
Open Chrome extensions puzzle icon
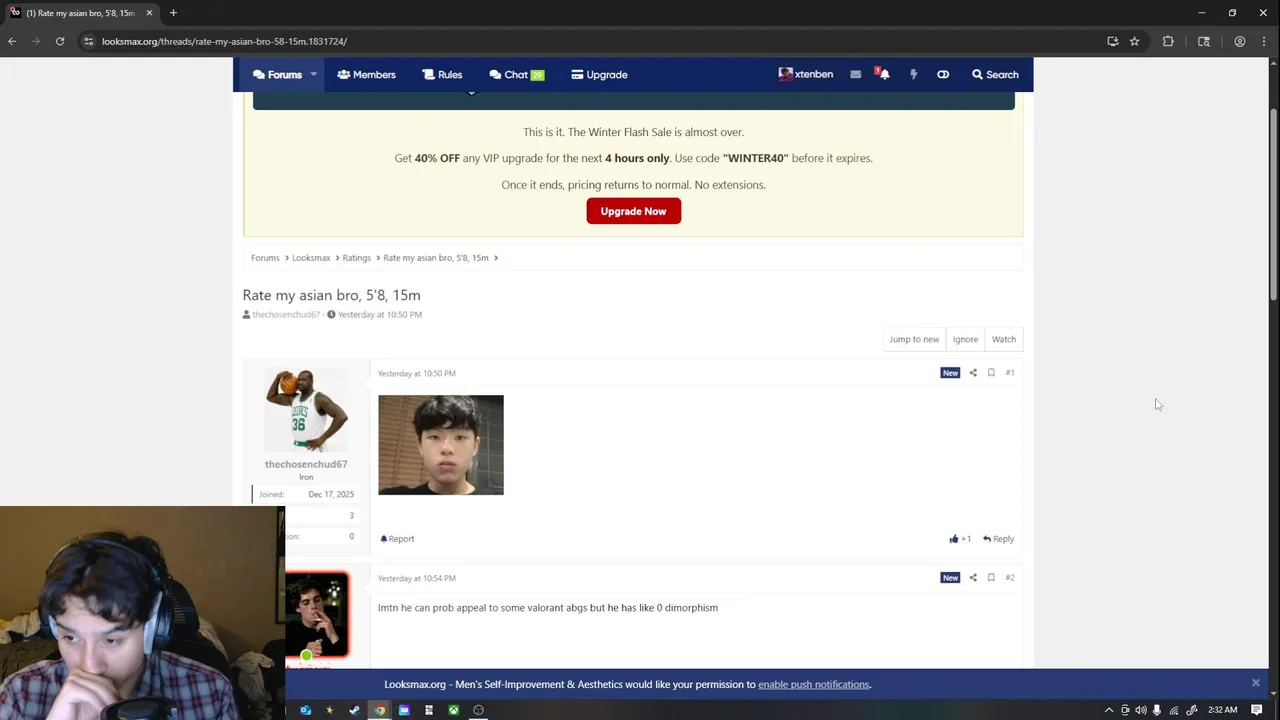[x=1168, y=41]
